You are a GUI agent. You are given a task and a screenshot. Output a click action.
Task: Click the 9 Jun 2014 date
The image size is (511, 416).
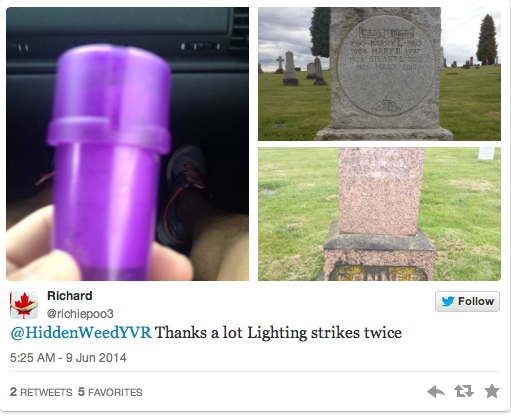pos(96,358)
